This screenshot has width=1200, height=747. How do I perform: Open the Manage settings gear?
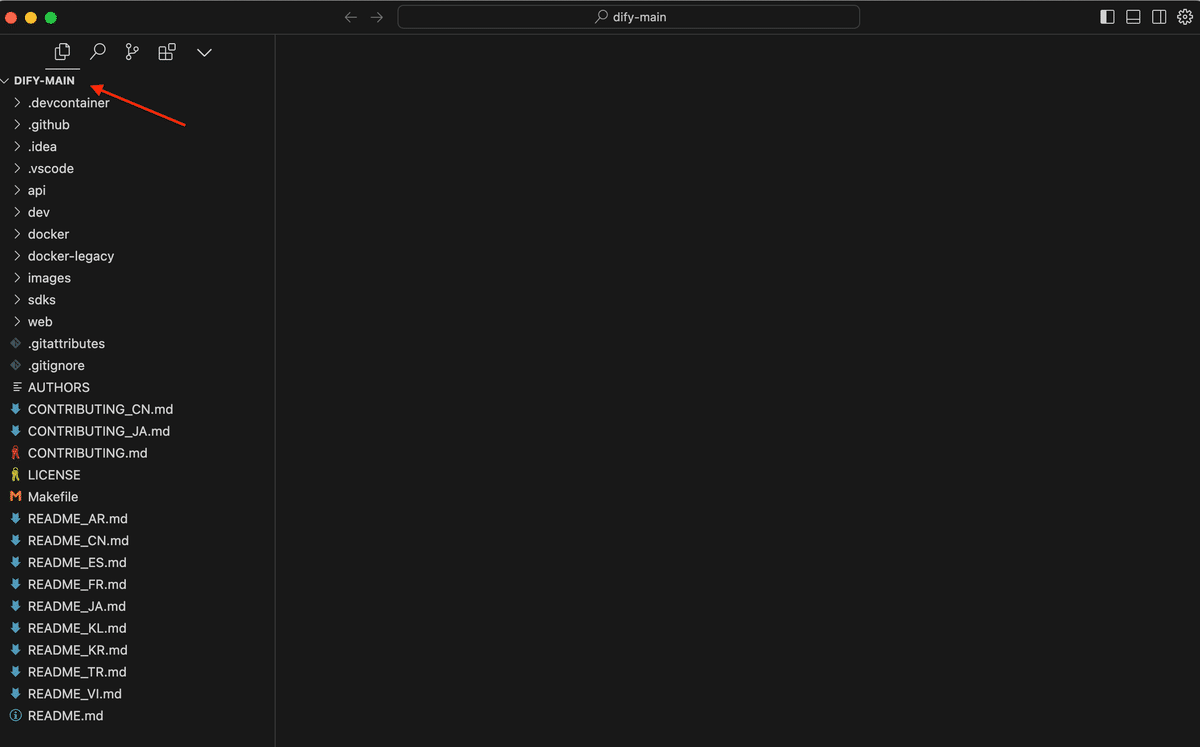1184,17
